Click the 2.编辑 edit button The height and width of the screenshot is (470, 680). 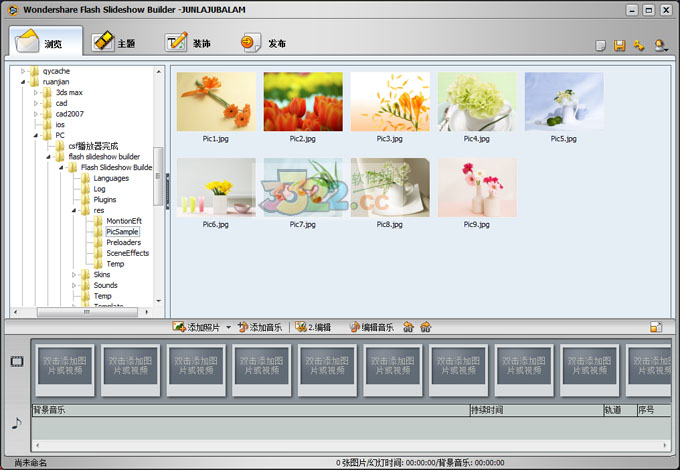point(312,327)
